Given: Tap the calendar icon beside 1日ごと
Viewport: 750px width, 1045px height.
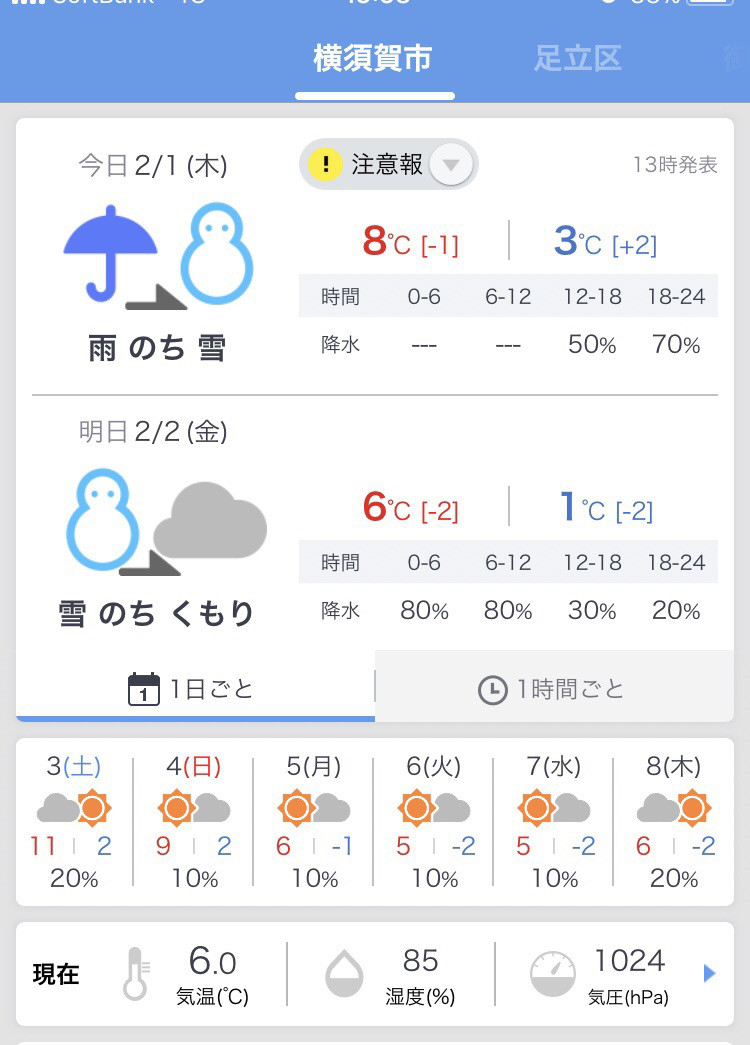Looking at the screenshot, I should [x=143, y=689].
